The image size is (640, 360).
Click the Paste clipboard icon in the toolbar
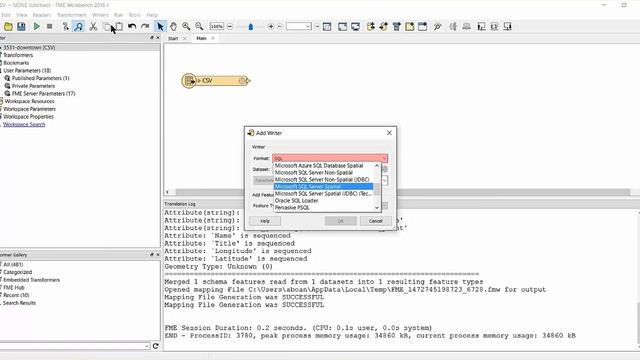(x=119, y=27)
